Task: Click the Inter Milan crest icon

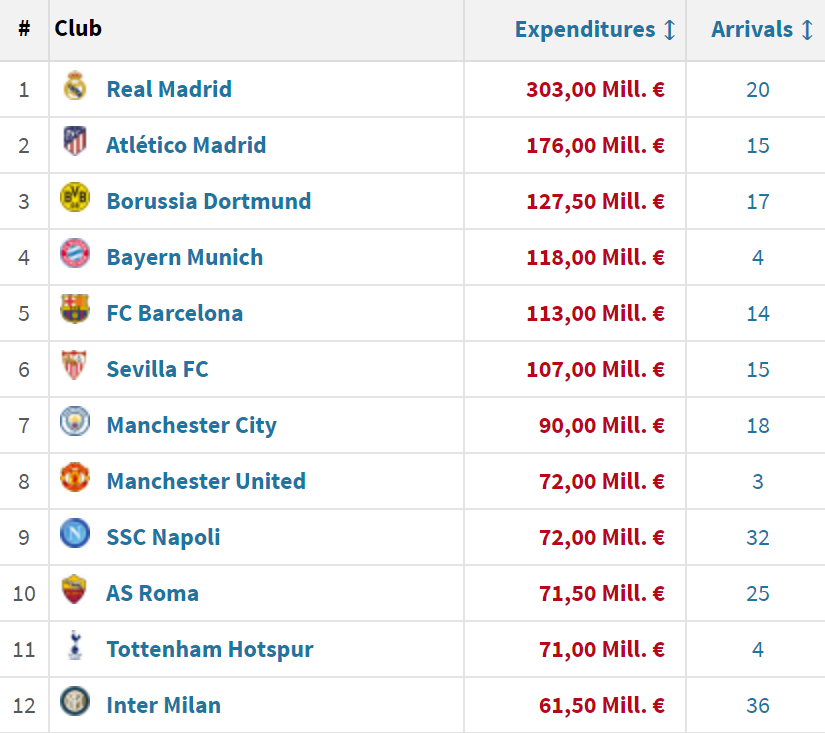Action: click(75, 704)
